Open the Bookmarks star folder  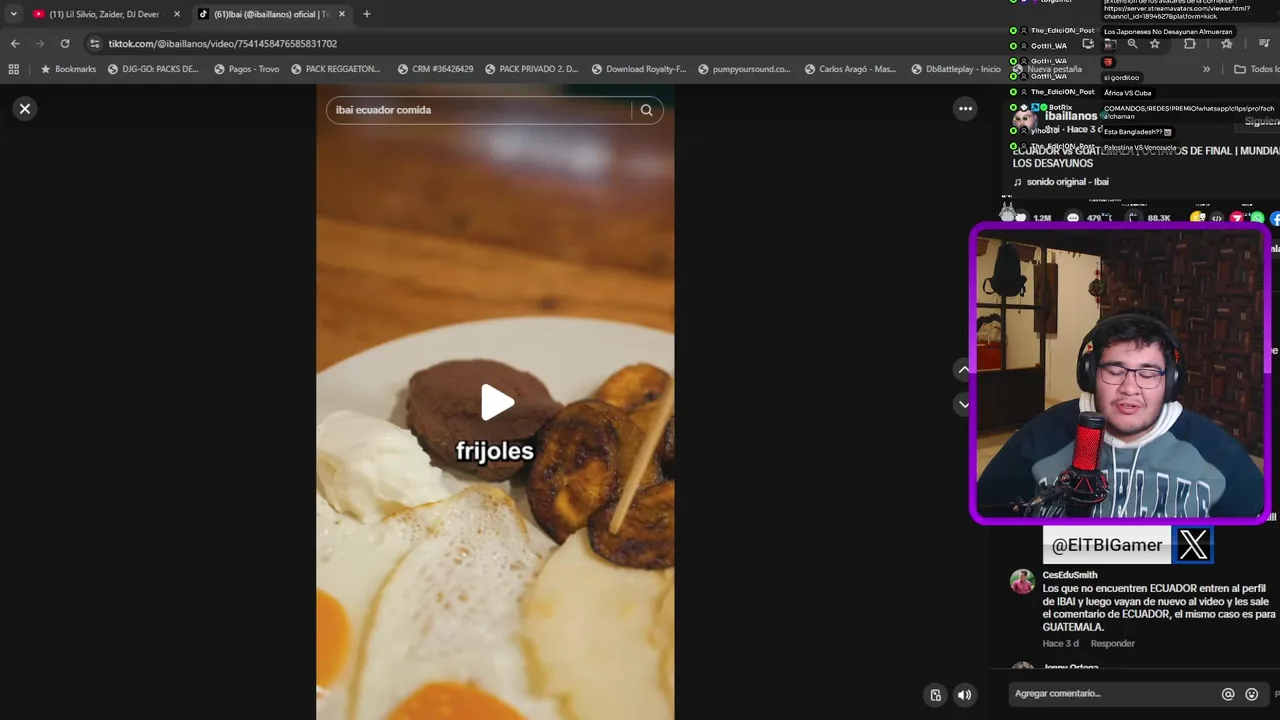click(68, 69)
